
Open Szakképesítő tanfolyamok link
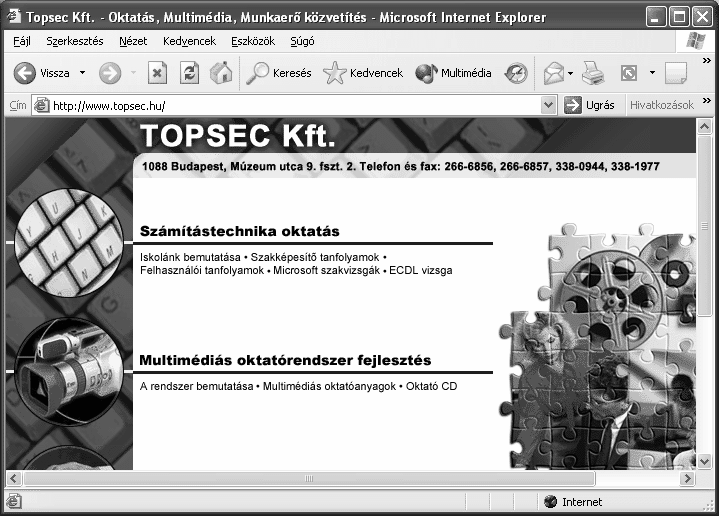(315, 257)
